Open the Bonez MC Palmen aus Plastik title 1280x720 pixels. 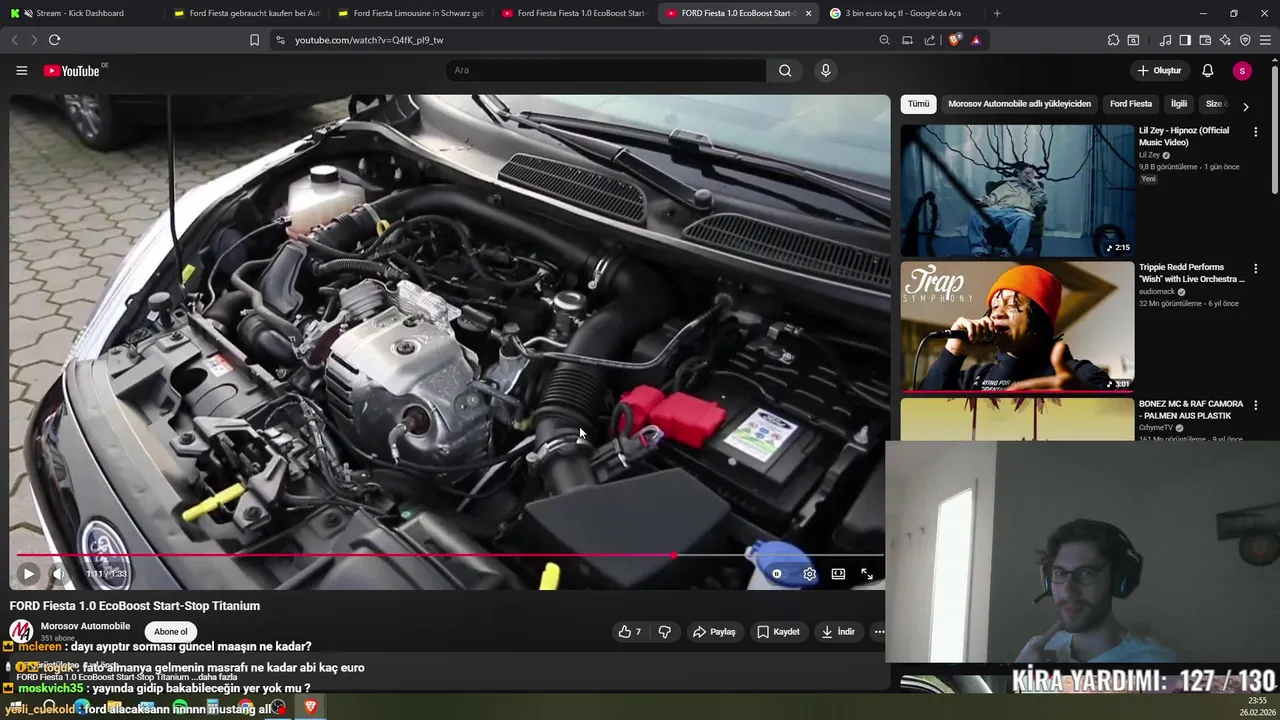pos(1191,410)
